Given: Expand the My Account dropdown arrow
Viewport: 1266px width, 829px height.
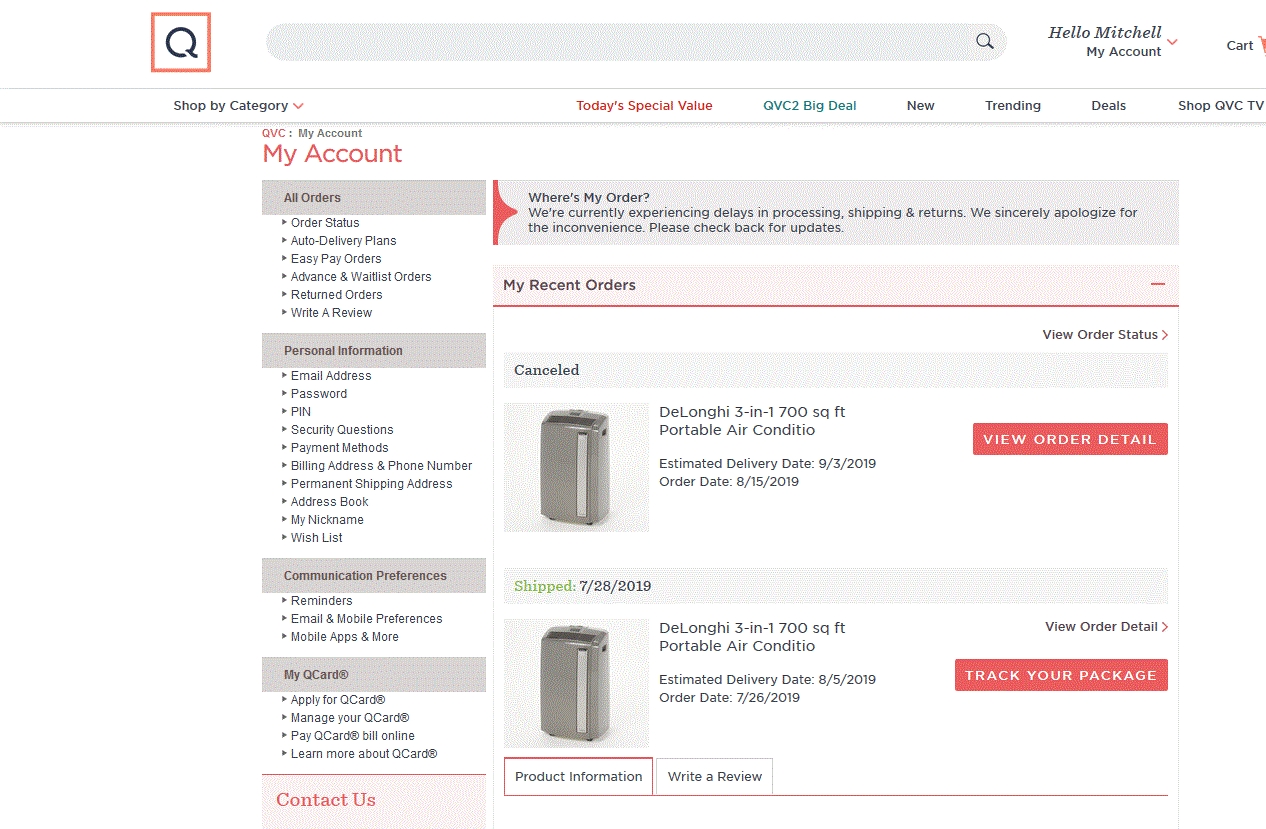Looking at the screenshot, I should point(1172,42).
